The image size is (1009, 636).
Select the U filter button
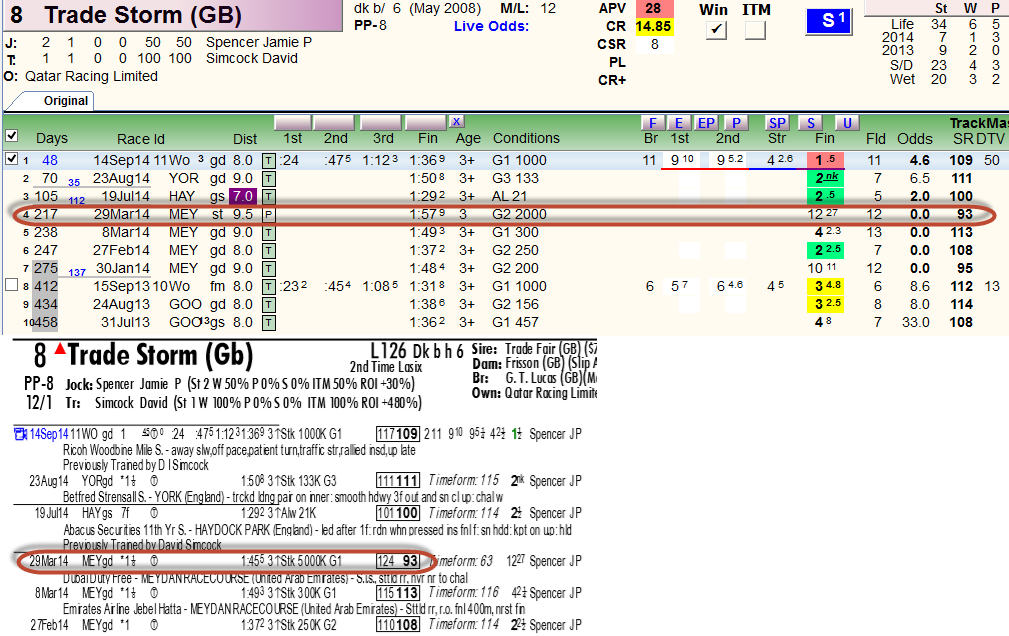[x=847, y=123]
